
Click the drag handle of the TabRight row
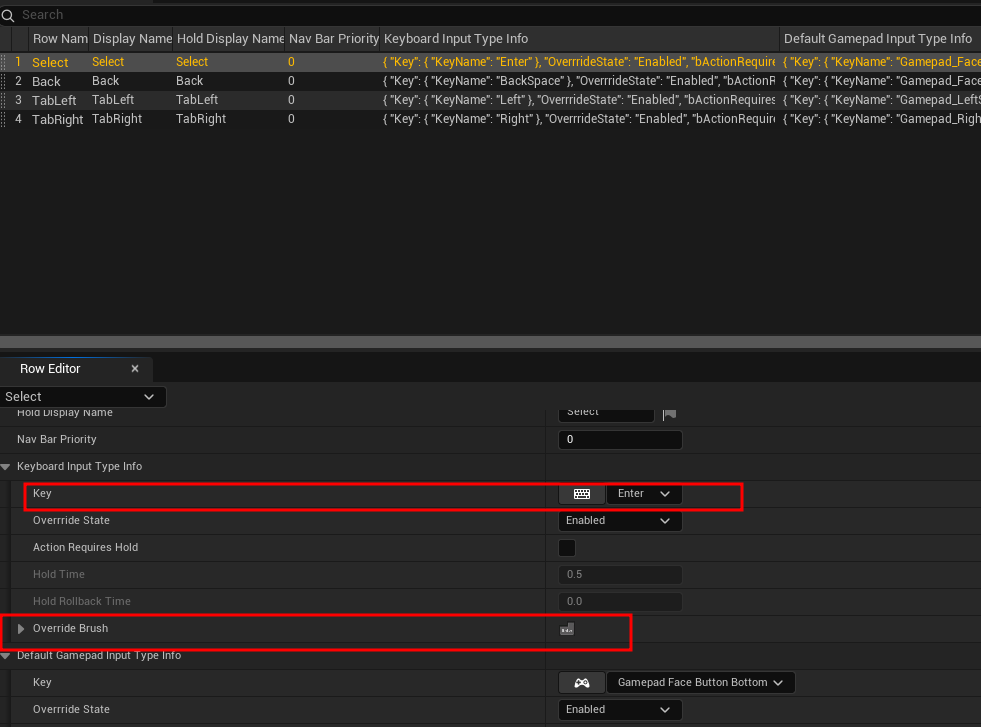tap(5, 119)
